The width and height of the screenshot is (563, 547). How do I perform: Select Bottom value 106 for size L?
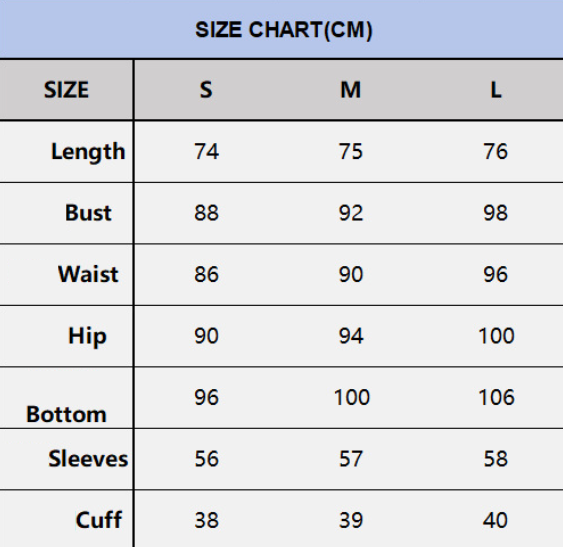coord(497,398)
